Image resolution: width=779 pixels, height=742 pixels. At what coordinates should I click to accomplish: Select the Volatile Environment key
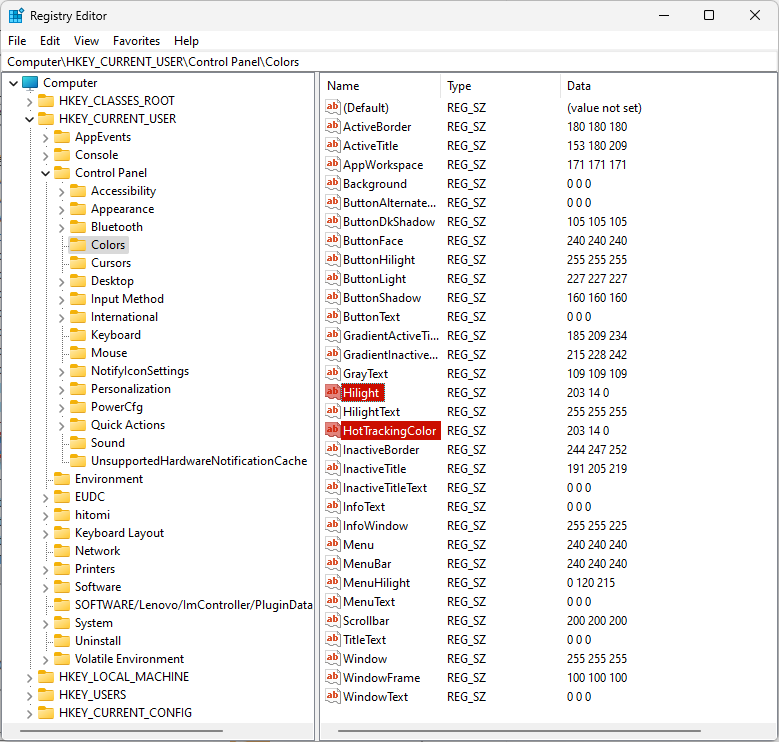coord(129,659)
